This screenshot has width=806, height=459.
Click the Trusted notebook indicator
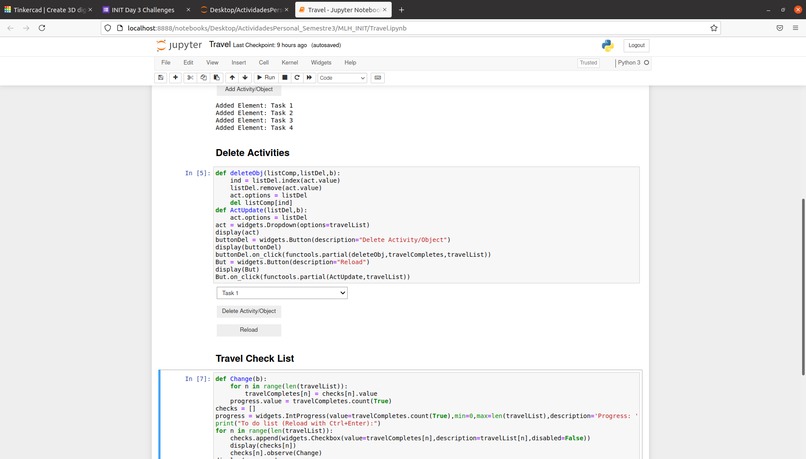point(589,63)
